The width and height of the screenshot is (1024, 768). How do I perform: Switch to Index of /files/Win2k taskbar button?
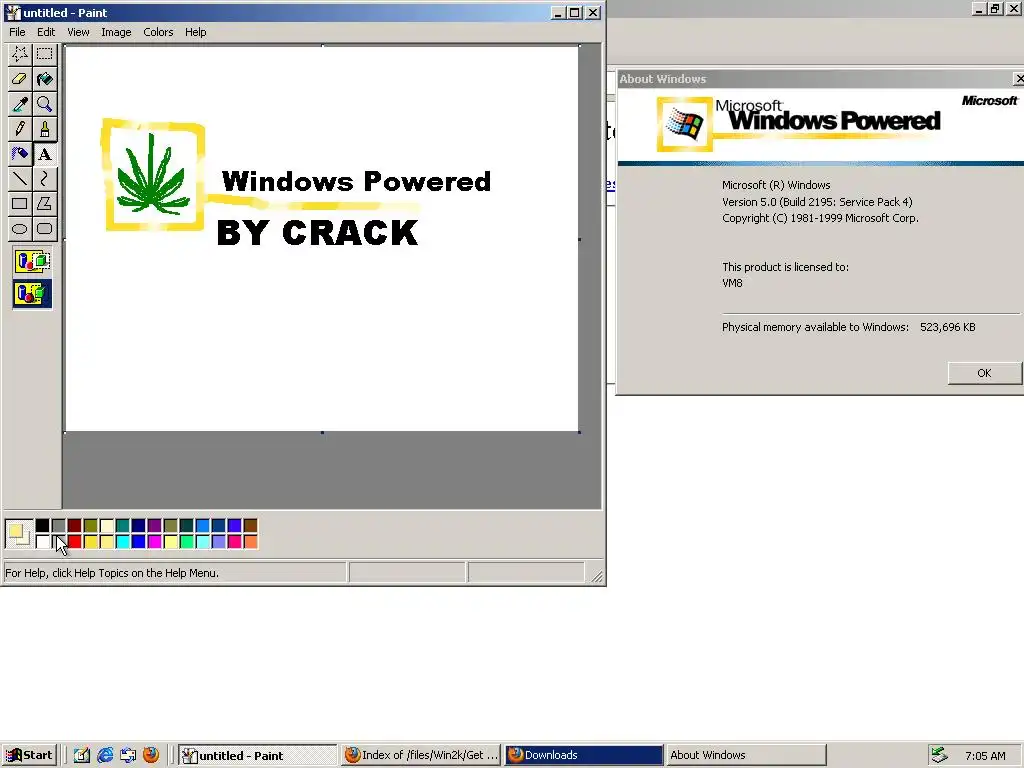421,755
